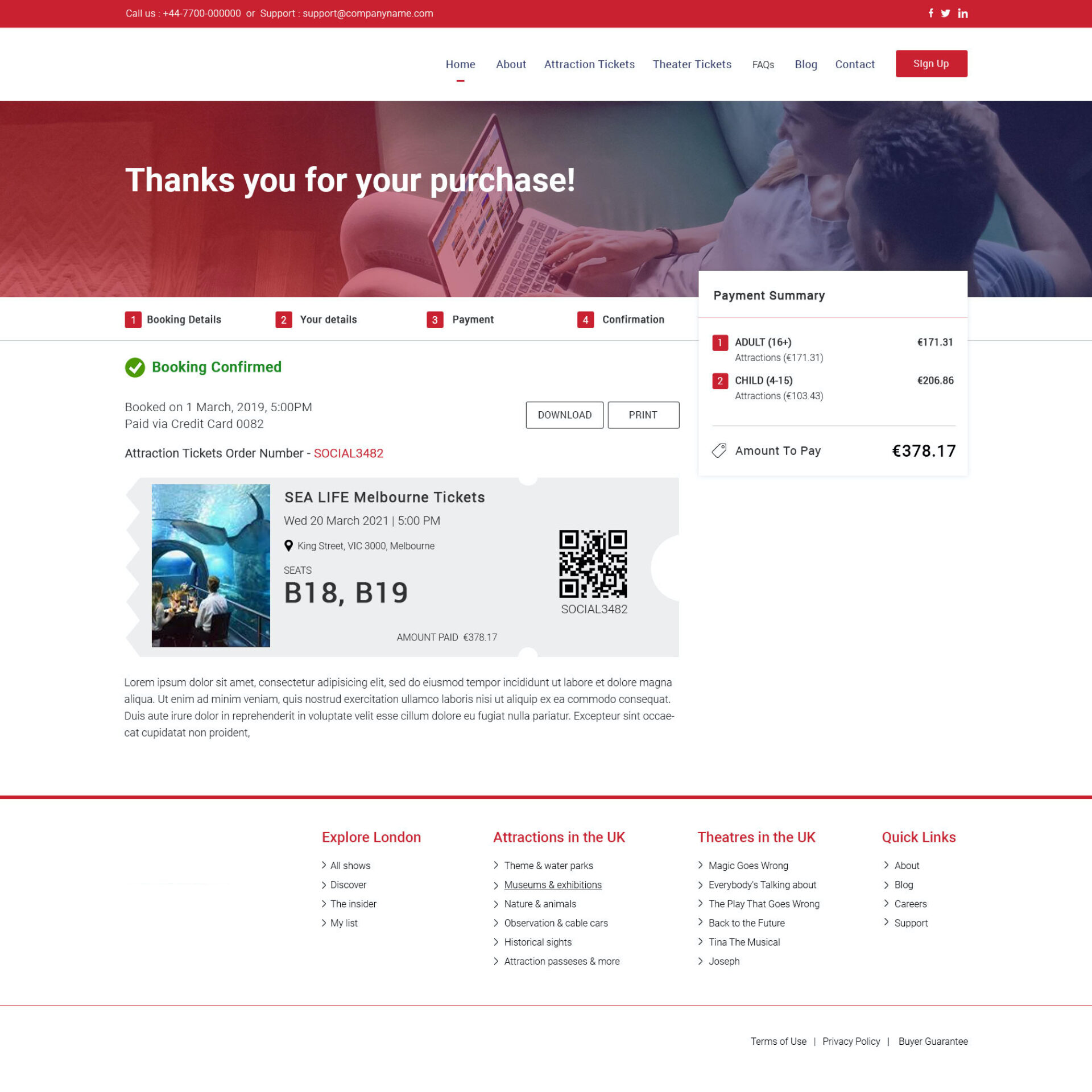Open Discover under Explore London
Viewport: 1092px width, 1092px height.
(x=348, y=885)
